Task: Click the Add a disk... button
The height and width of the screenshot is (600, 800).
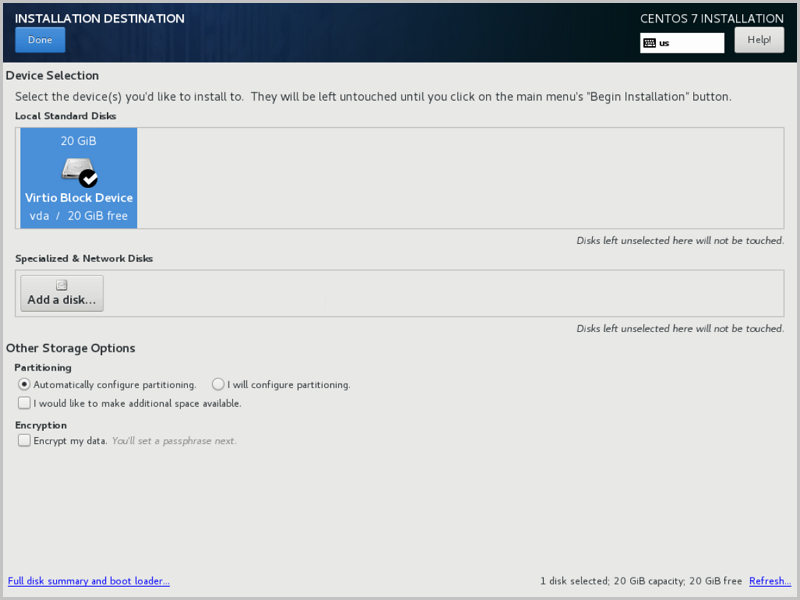Action: (x=62, y=293)
